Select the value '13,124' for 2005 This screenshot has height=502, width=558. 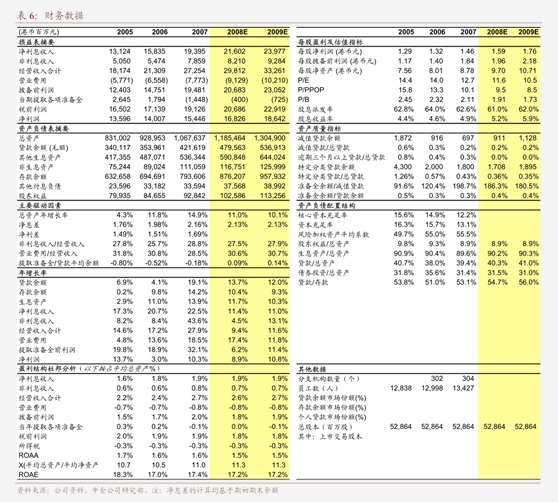[120, 52]
